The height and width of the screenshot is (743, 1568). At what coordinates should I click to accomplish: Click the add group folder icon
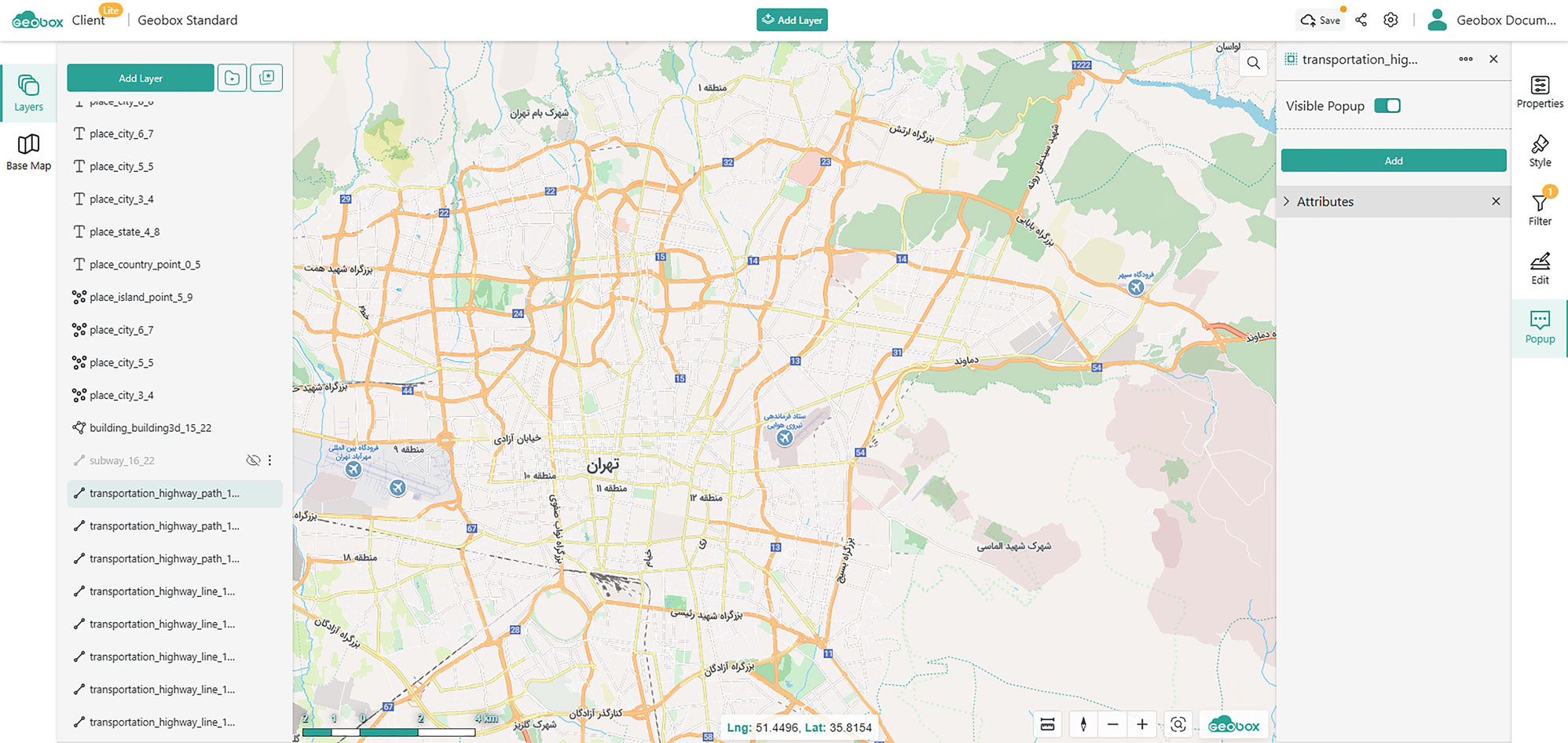[x=232, y=78]
